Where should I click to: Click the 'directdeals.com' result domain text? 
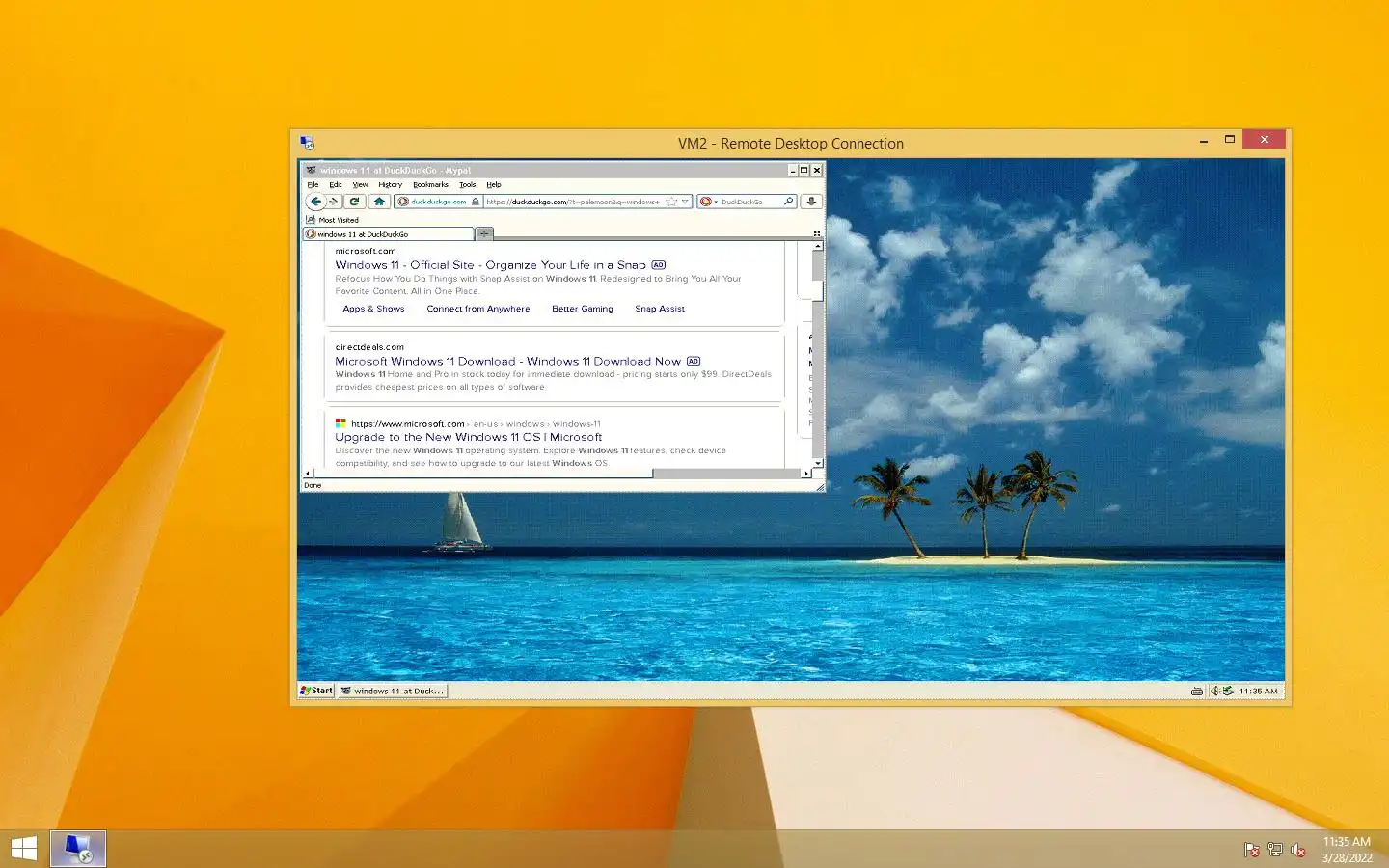(369, 346)
